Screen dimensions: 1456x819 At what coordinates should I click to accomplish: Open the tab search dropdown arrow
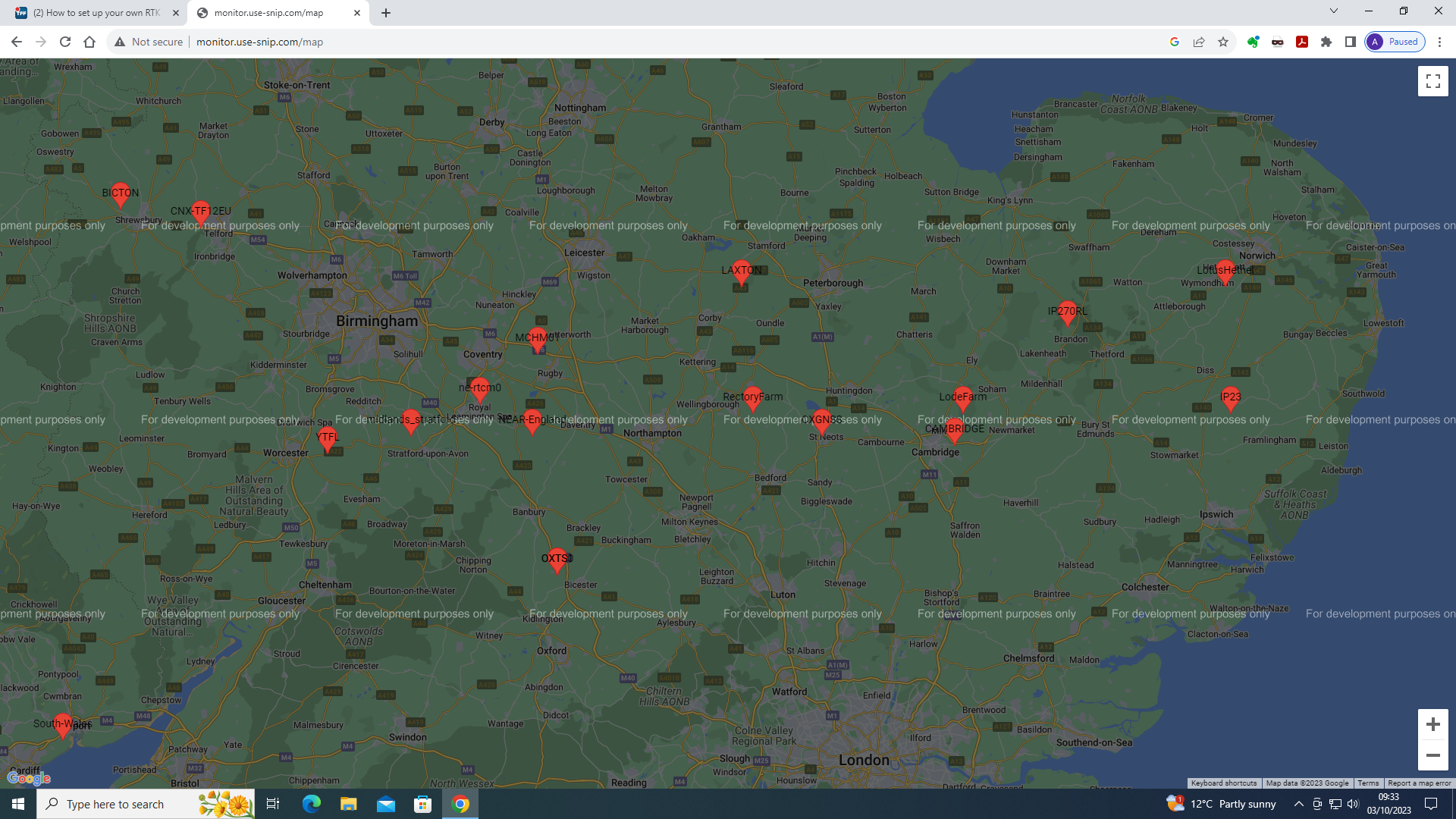tap(1333, 11)
